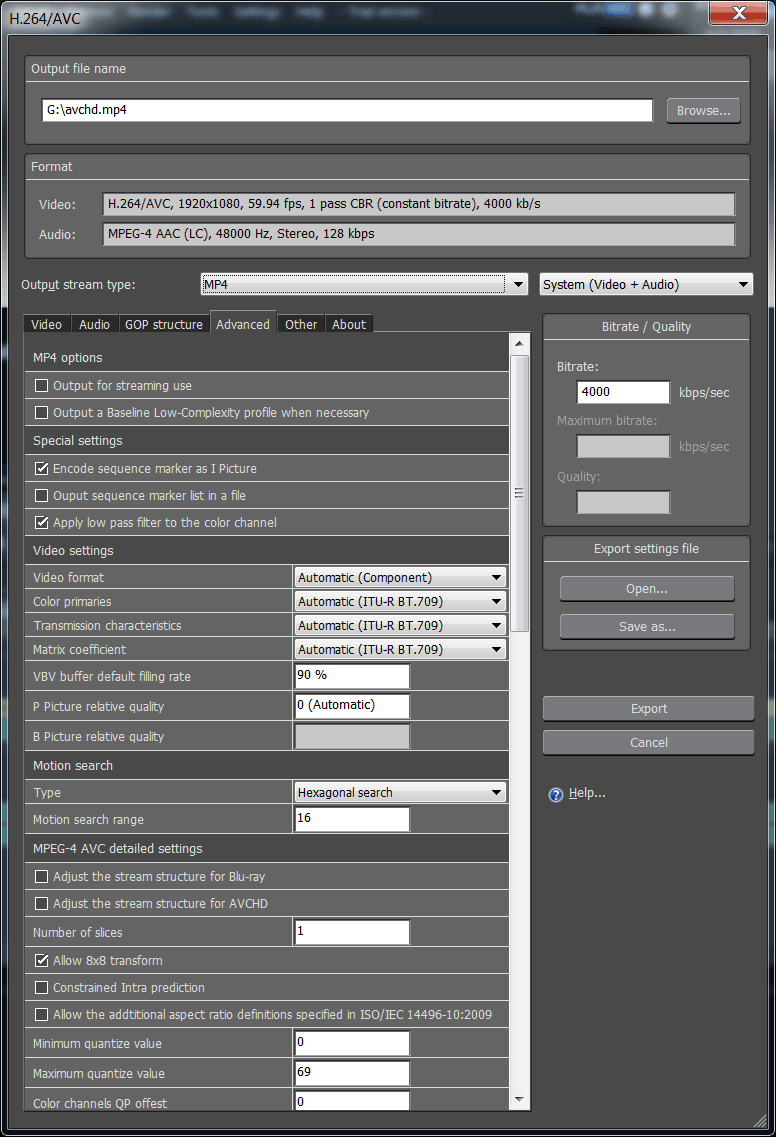Click the P Picture relative quality field
The width and height of the screenshot is (776, 1137).
point(352,706)
